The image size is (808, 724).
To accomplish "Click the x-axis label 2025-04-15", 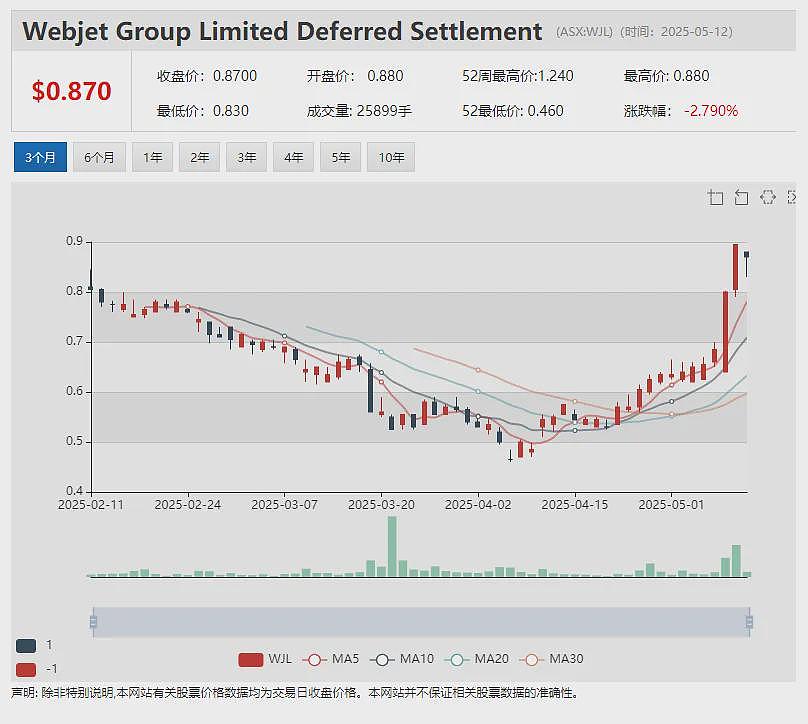I will 575,504.
